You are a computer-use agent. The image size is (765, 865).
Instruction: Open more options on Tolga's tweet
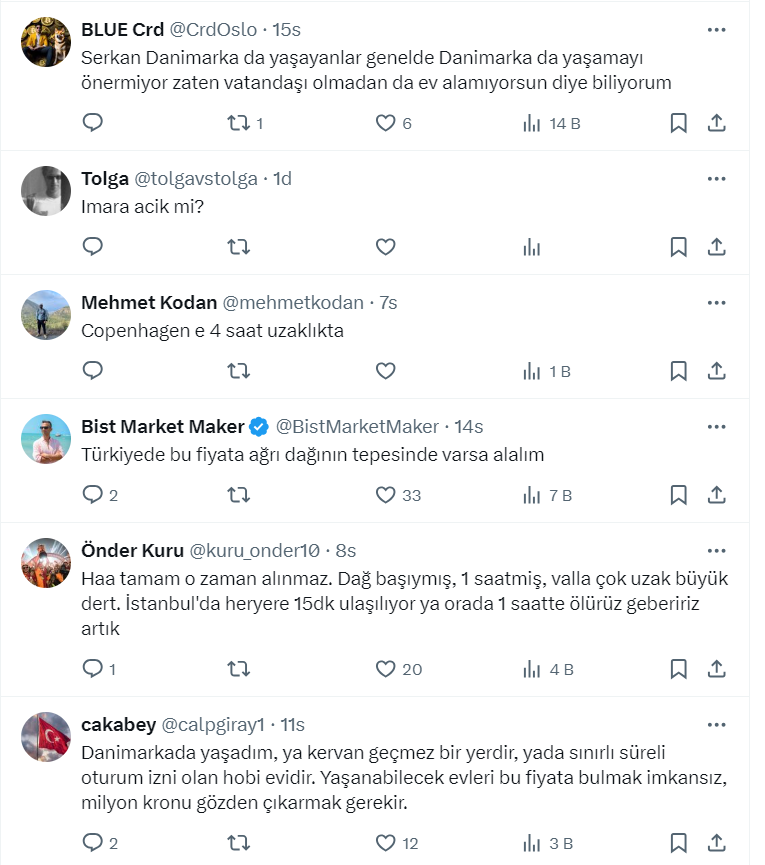click(x=716, y=179)
